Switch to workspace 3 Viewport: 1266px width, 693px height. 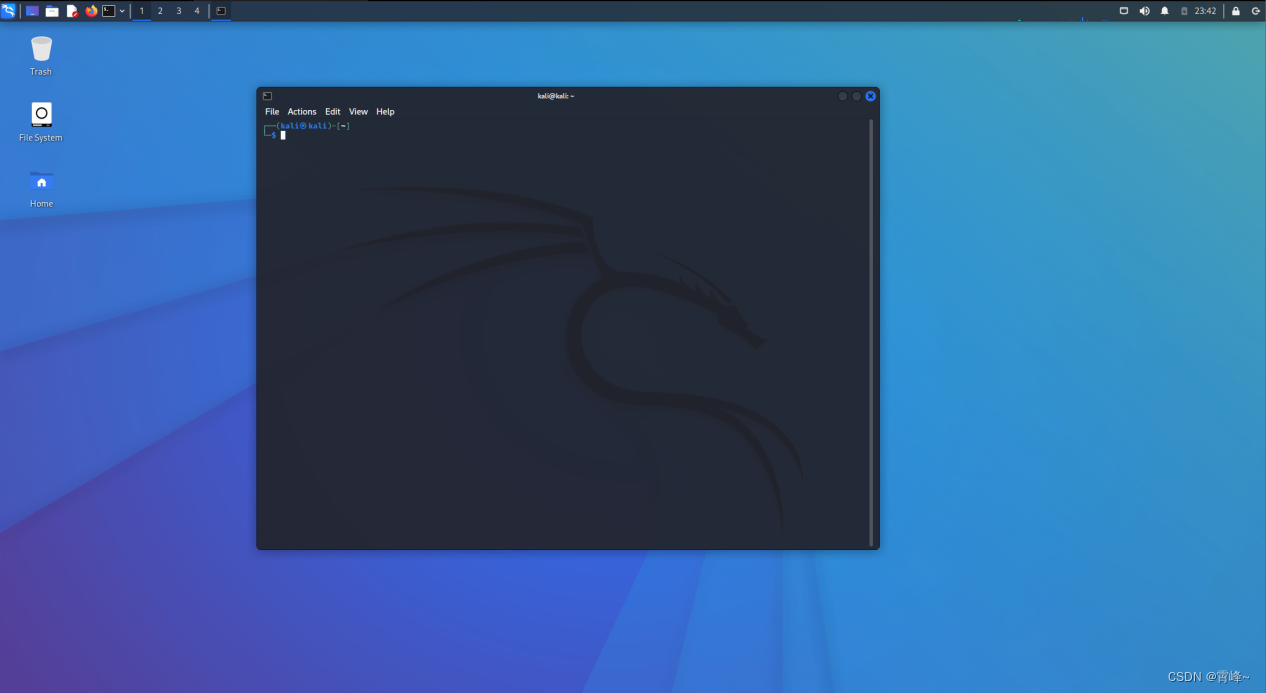coord(179,11)
